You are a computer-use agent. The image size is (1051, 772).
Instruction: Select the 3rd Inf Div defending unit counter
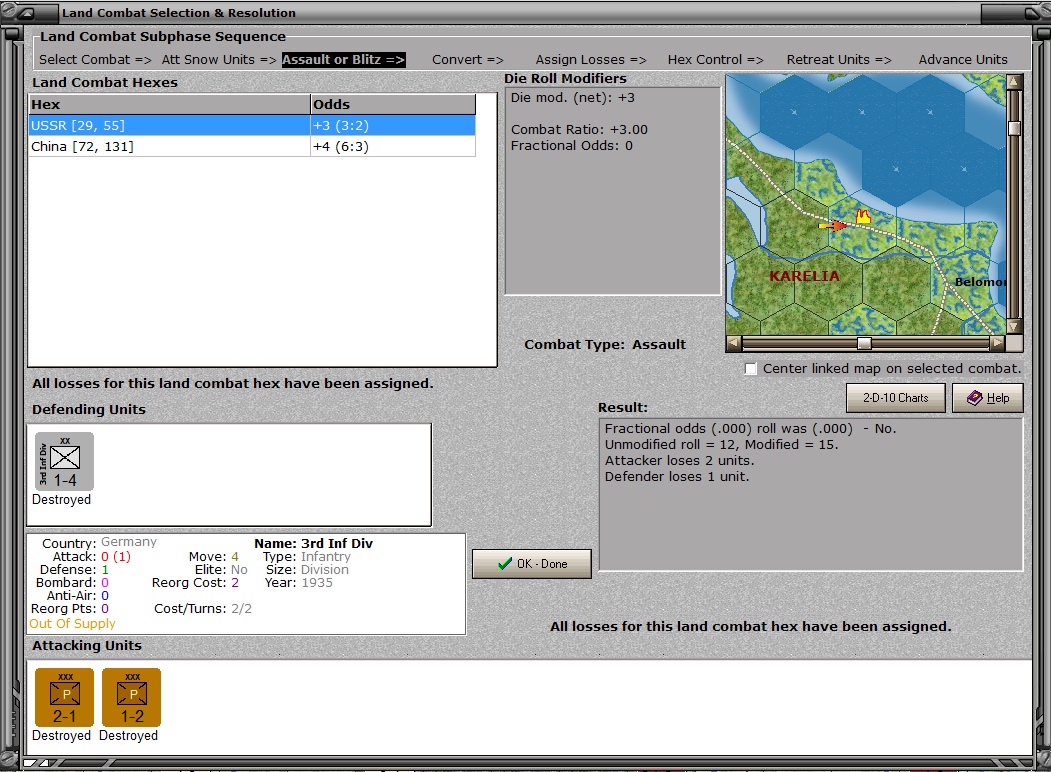click(x=65, y=461)
